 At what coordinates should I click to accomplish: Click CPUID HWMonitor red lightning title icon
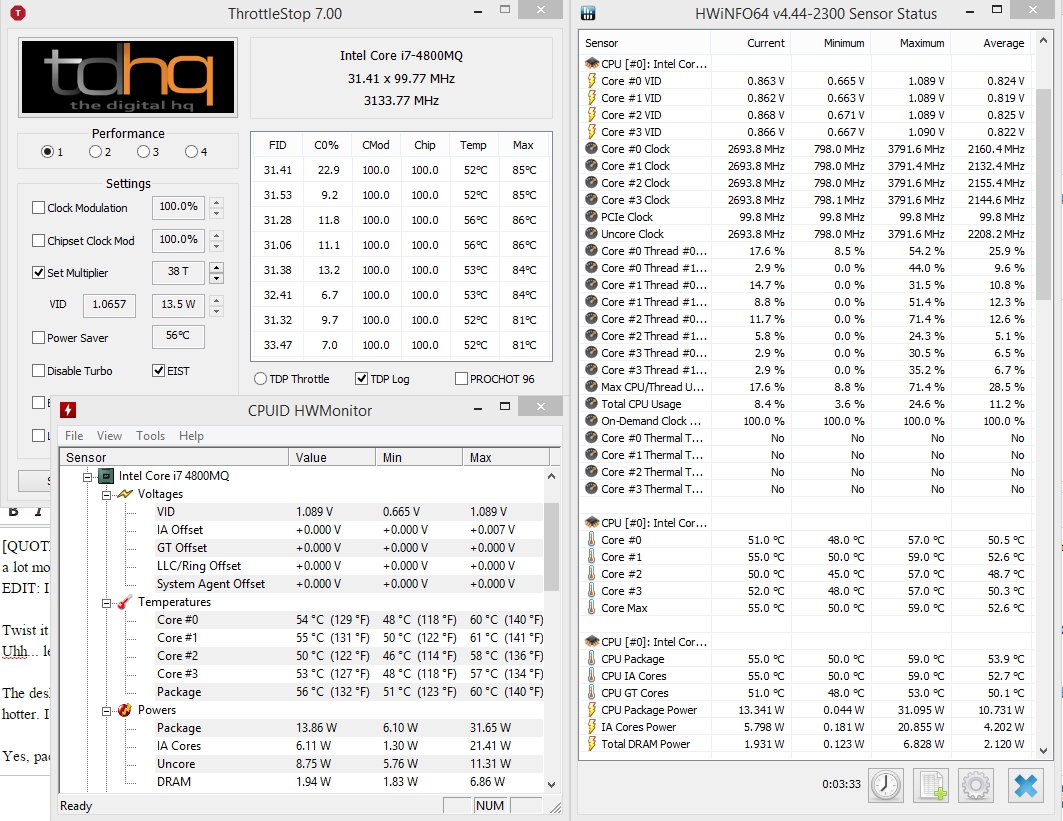(x=68, y=410)
